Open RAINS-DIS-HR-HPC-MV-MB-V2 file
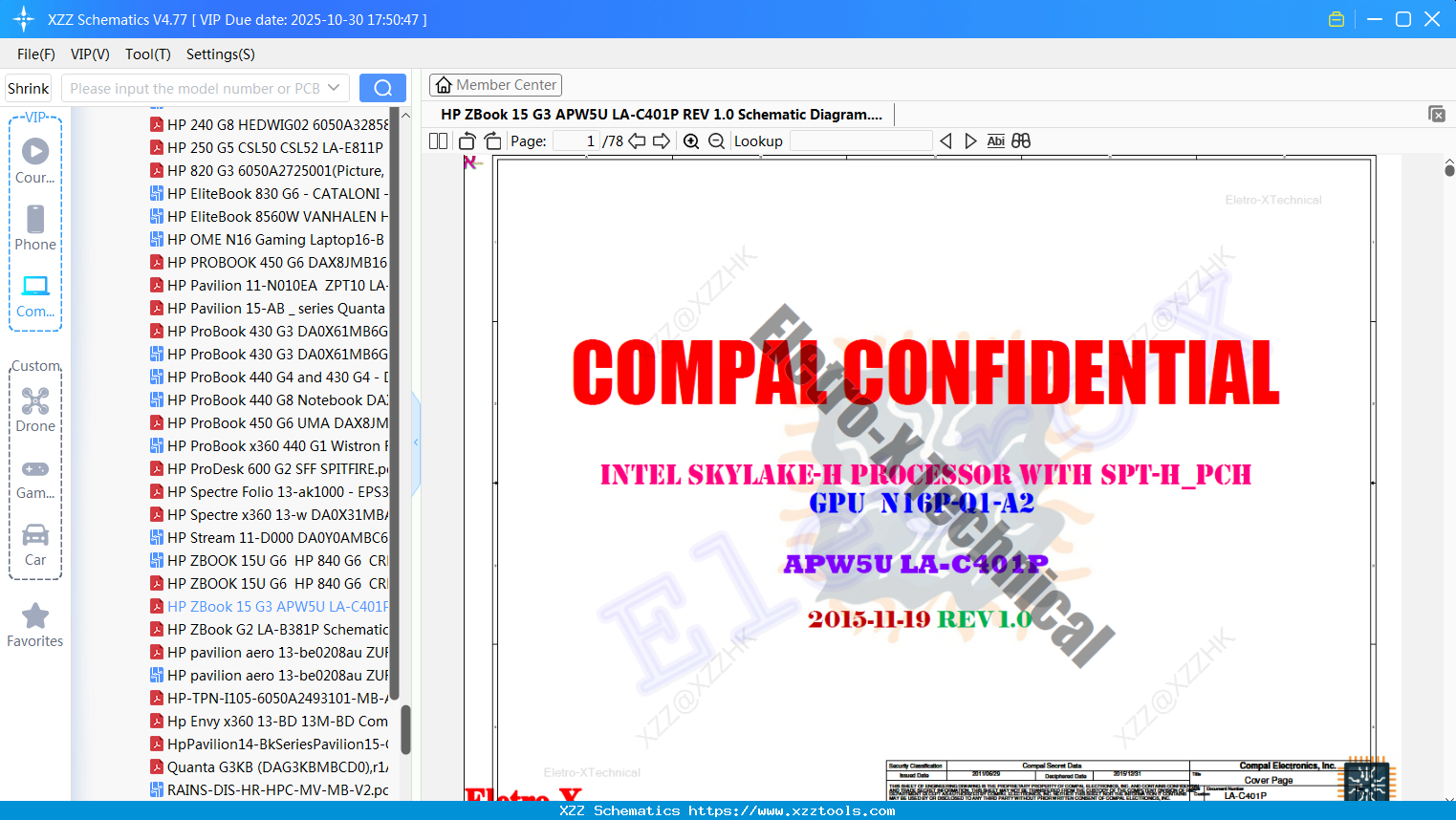Screen dimensions: 1456x820 point(270,789)
